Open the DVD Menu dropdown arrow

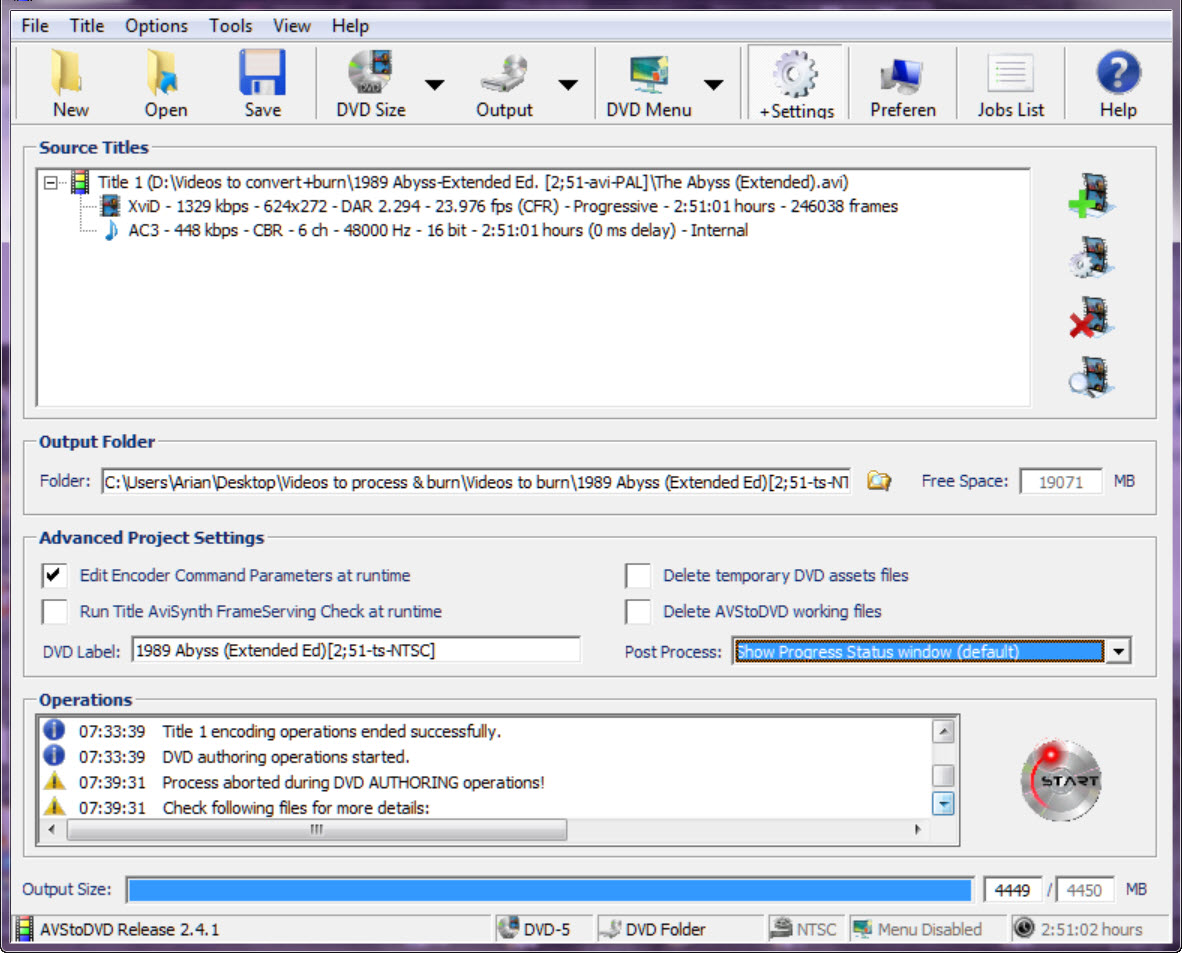pyautogui.click(x=713, y=84)
